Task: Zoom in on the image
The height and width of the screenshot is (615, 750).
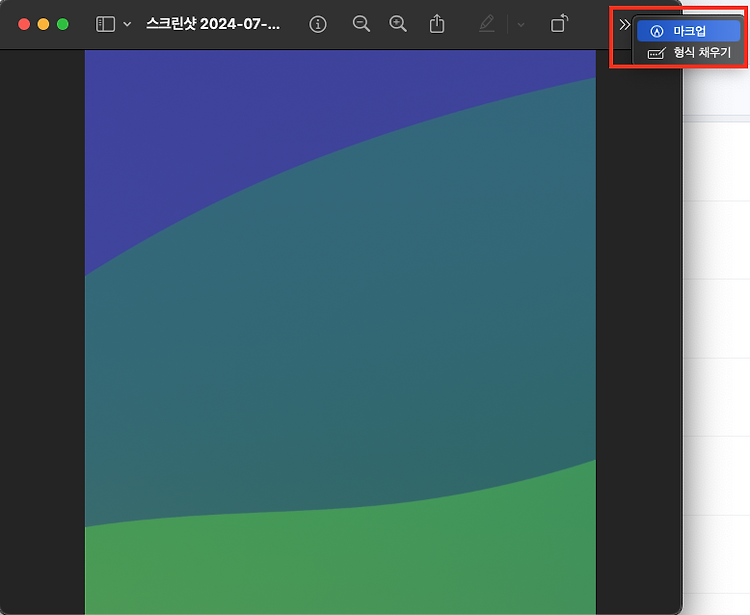Action: point(398,24)
